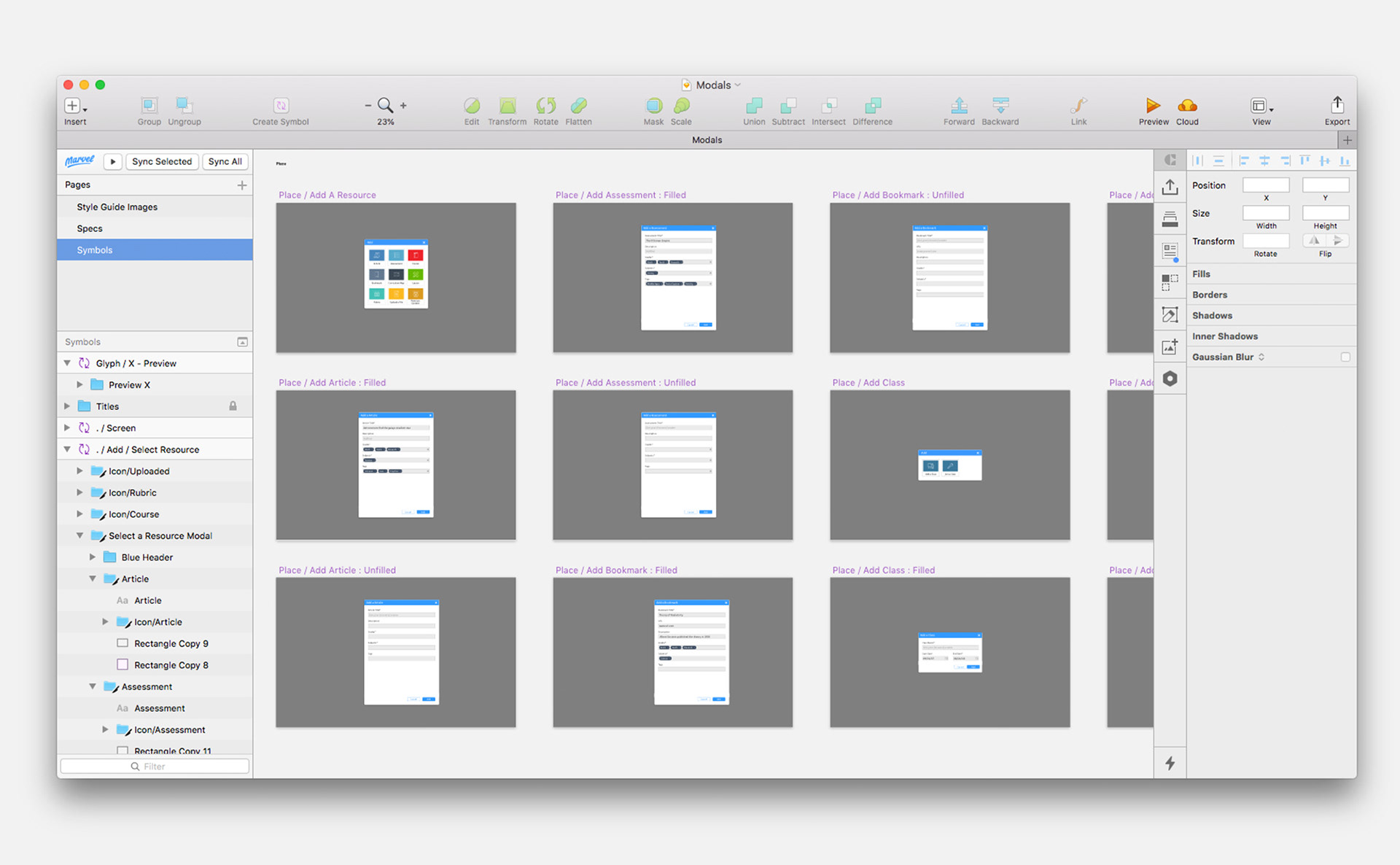Click the Create Symbol icon
This screenshot has height=865, width=1400.
coord(281,105)
